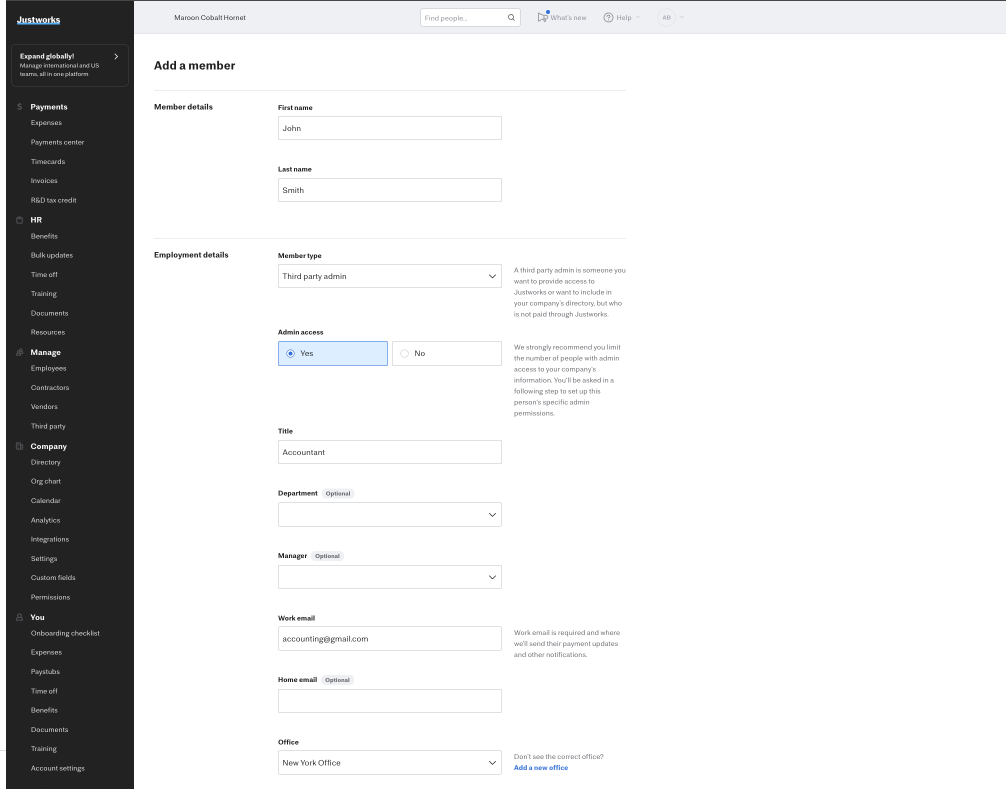Screen dimensions: 1006x789
Task: Click the Add a new office link
Action: click(x=541, y=767)
